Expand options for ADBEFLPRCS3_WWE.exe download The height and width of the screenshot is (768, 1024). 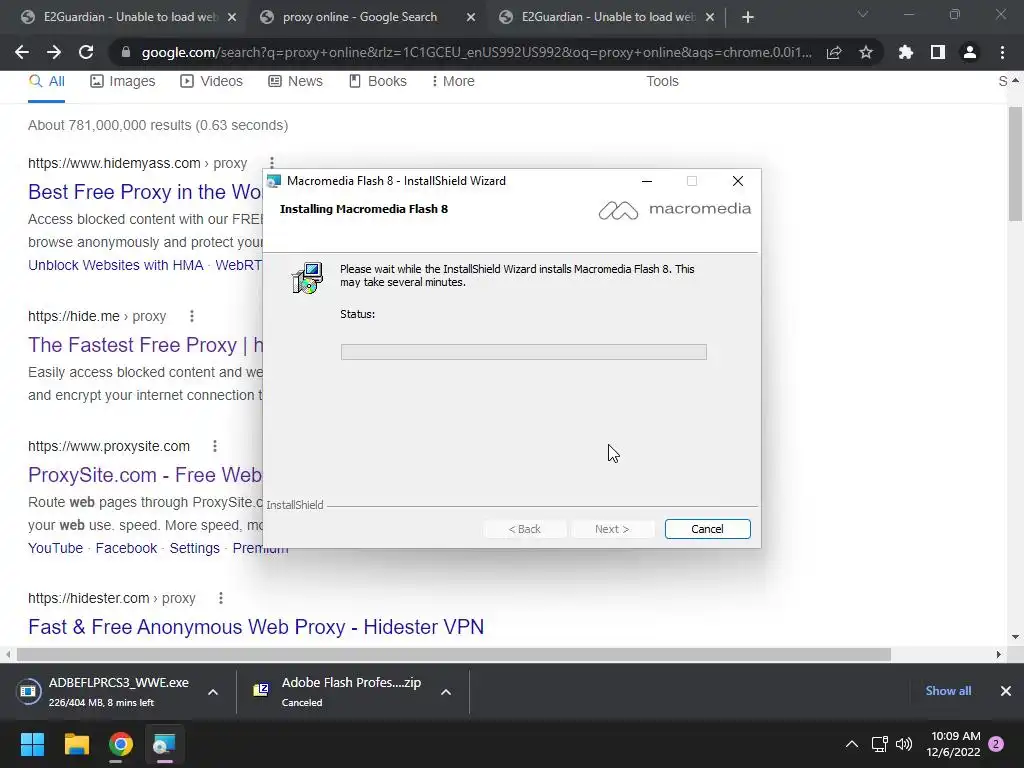click(213, 692)
